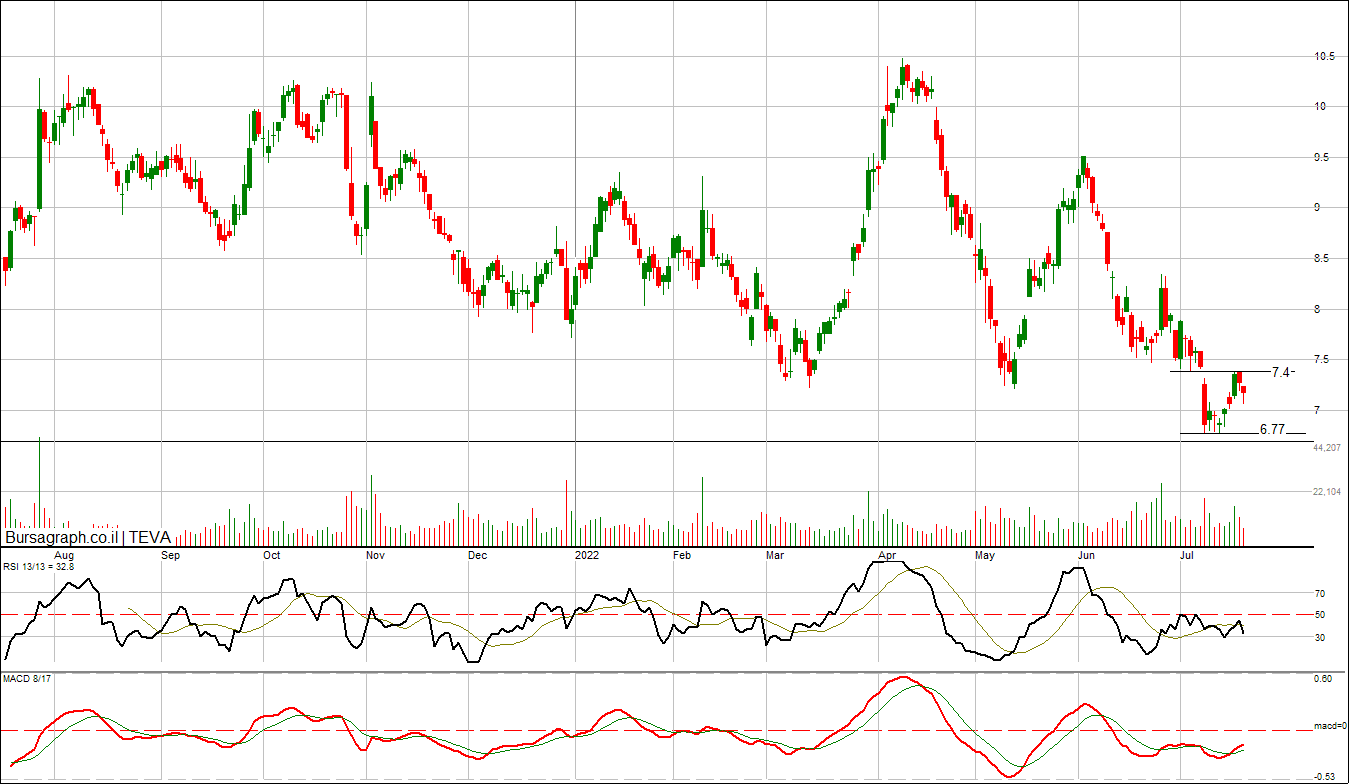
Task: Select the May month label
Action: click(x=986, y=554)
